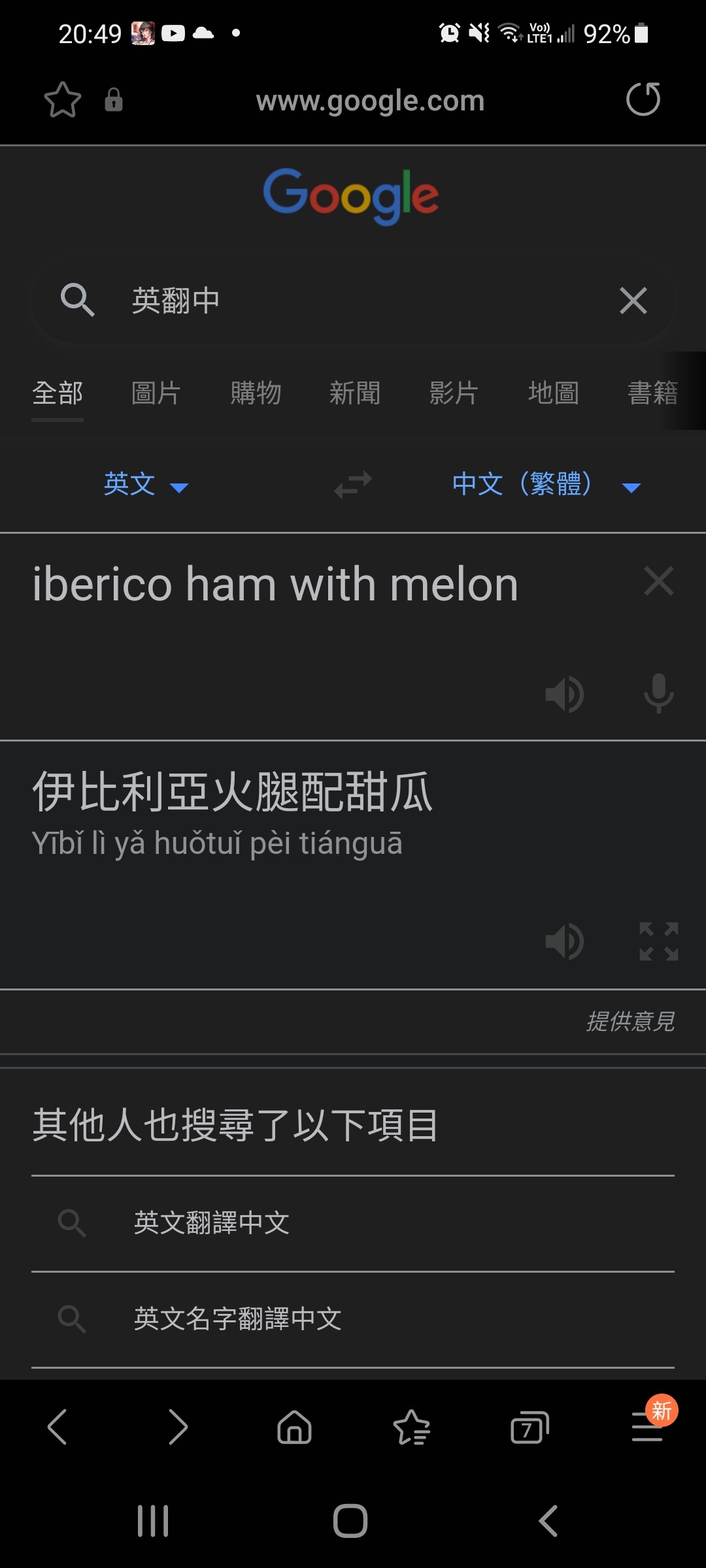The height and width of the screenshot is (1568, 706).
Task: Bookmark page with the star icon
Action: tap(63, 100)
